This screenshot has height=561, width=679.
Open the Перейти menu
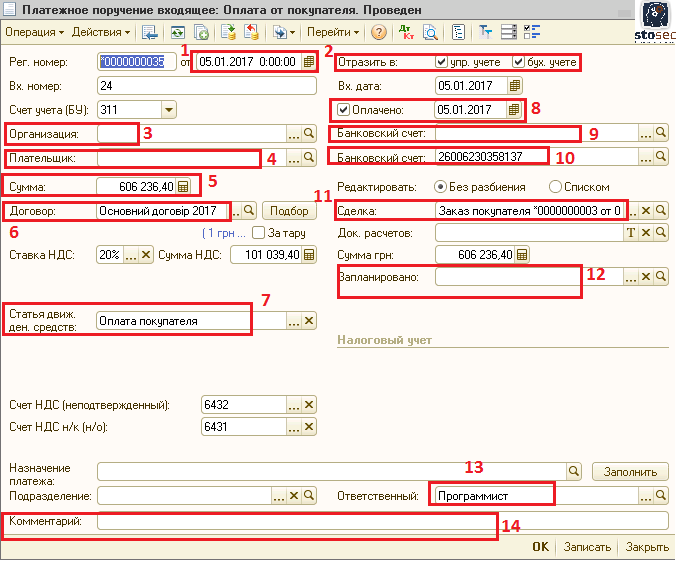(x=333, y=32)
